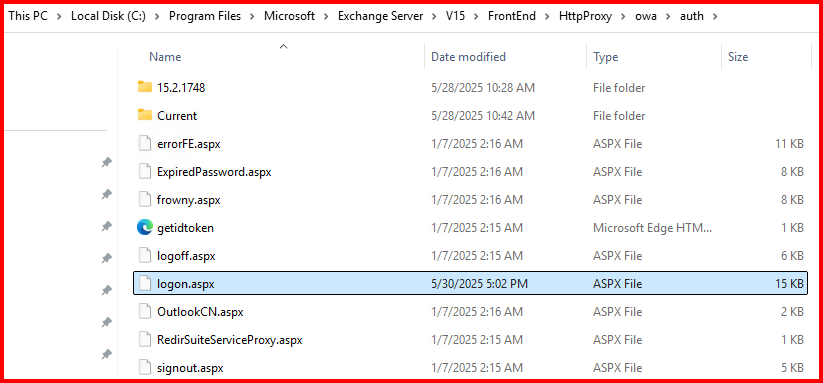Sort files by Type column header
823x383 pixels.
click(606, 57)
